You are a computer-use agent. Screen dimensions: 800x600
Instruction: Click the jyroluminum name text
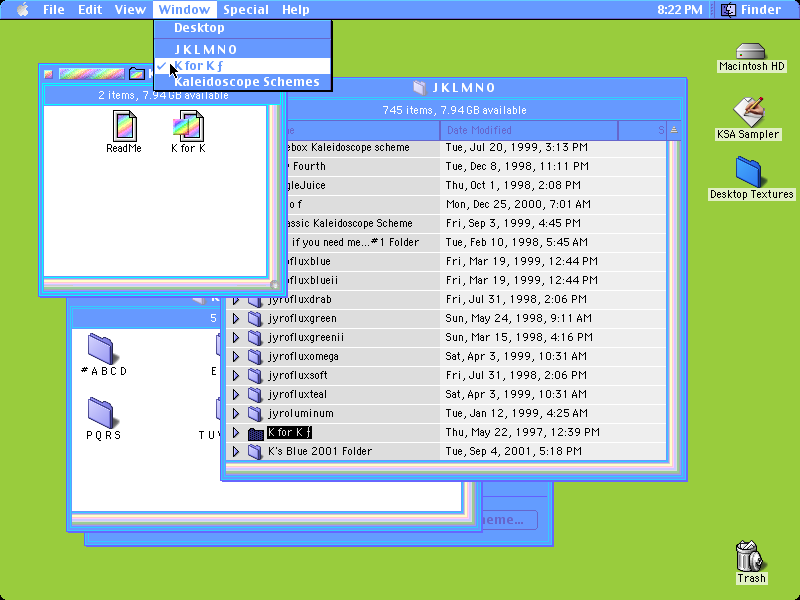pos(301,413)
